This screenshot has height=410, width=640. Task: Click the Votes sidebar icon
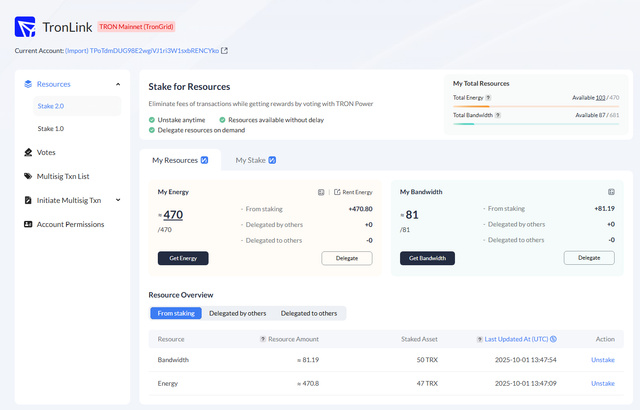(x=27, y=152)
